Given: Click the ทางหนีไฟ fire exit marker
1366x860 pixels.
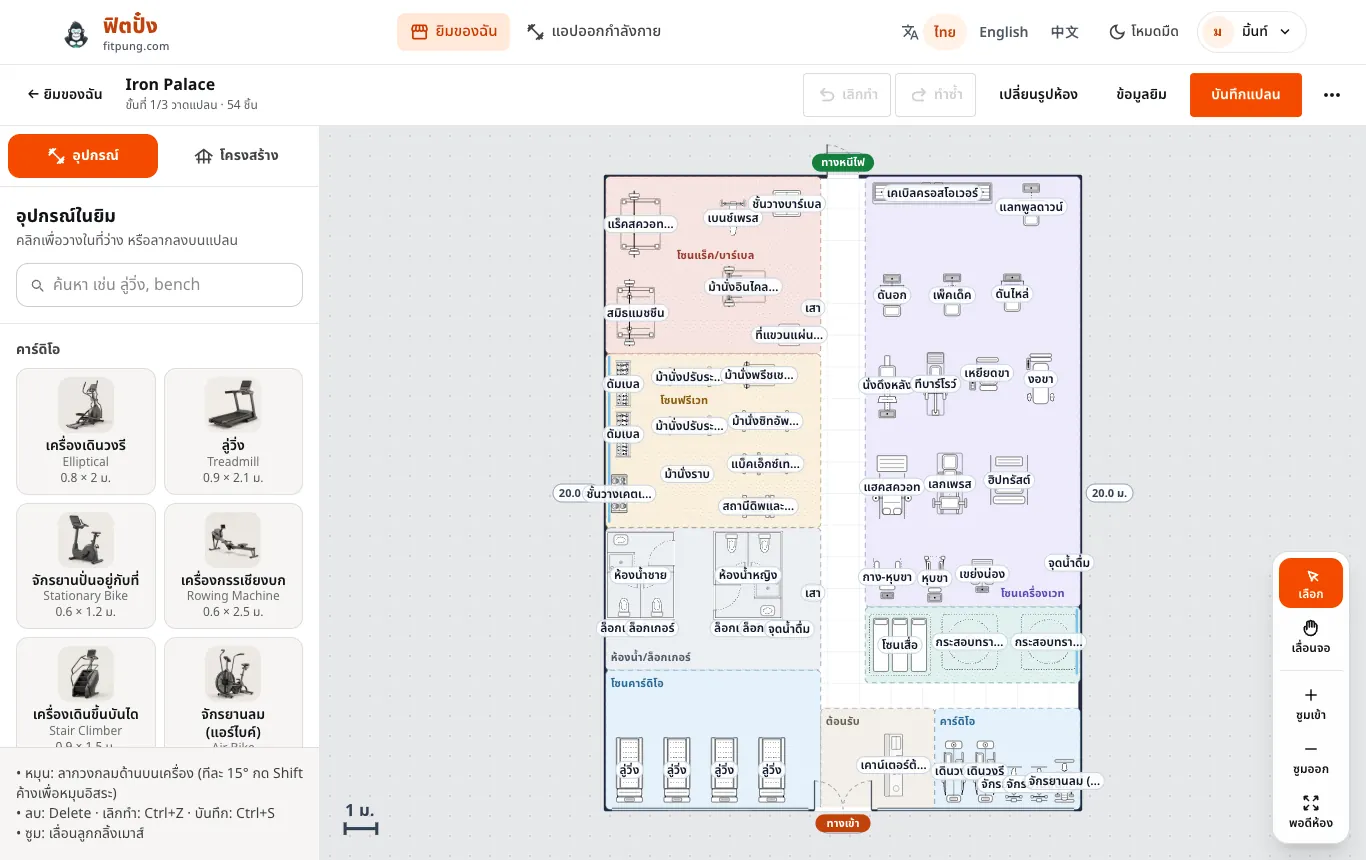Looking at the screenshot, I should (x=843, y=162).
